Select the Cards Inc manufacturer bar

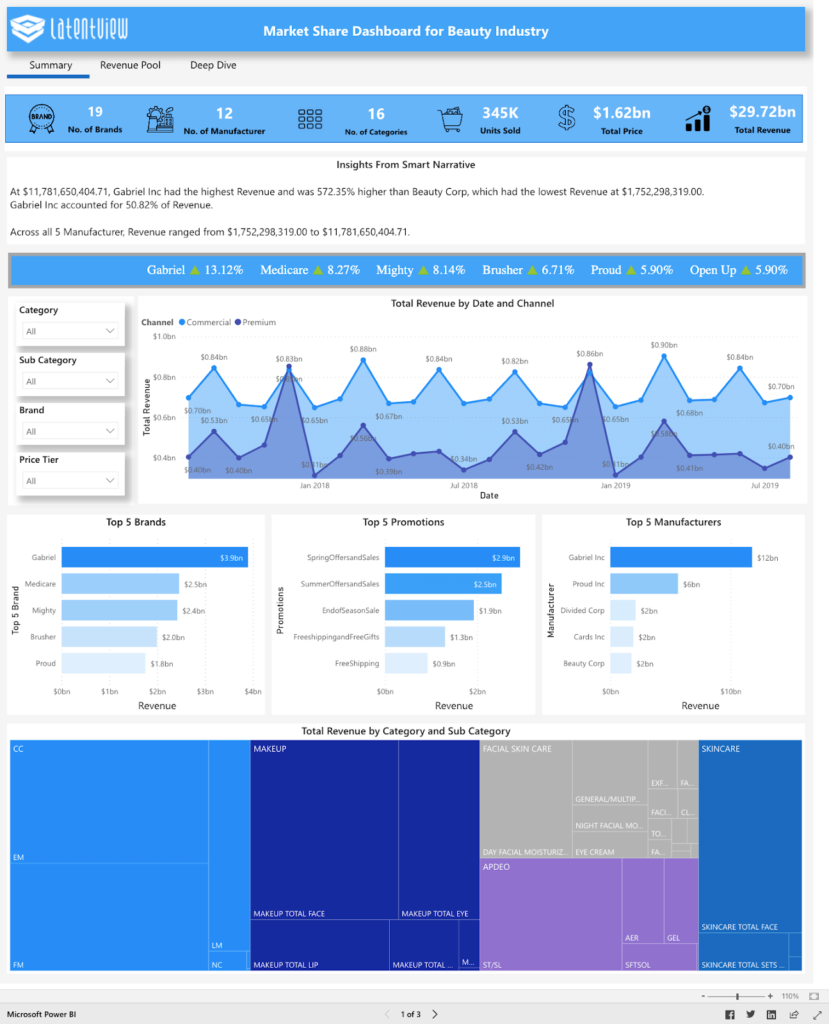click(x=622, y=637)
